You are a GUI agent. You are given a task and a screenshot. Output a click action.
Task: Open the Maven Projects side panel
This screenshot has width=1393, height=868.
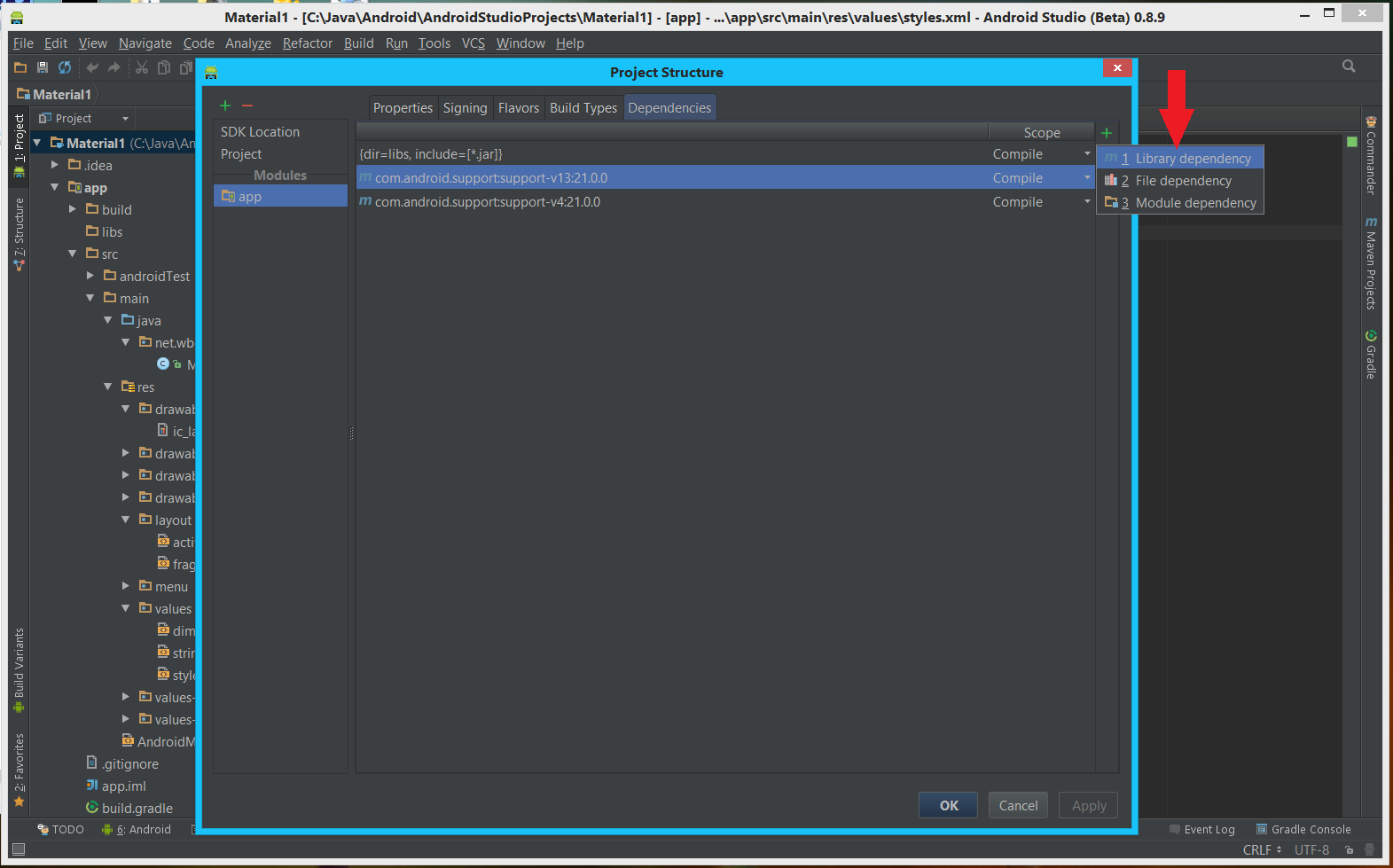pyautogui.click(x=1371, y=263)
